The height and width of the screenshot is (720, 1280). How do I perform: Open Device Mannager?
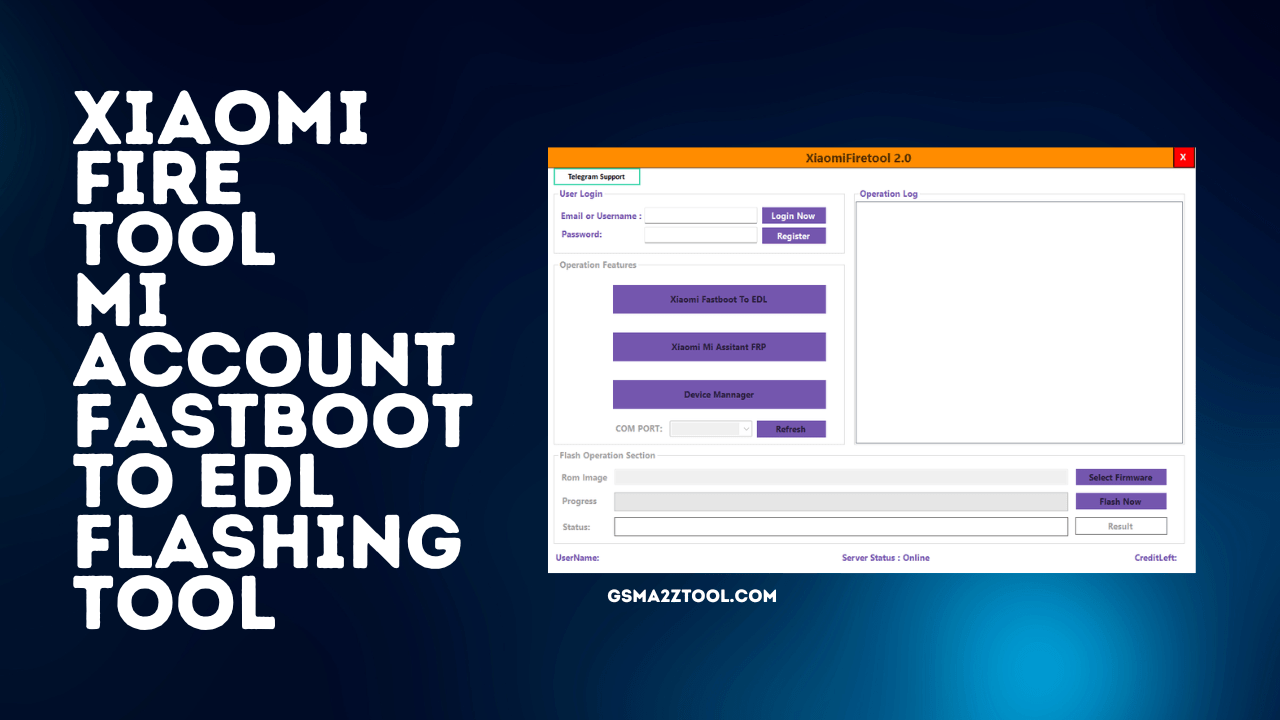pos(719,394)
